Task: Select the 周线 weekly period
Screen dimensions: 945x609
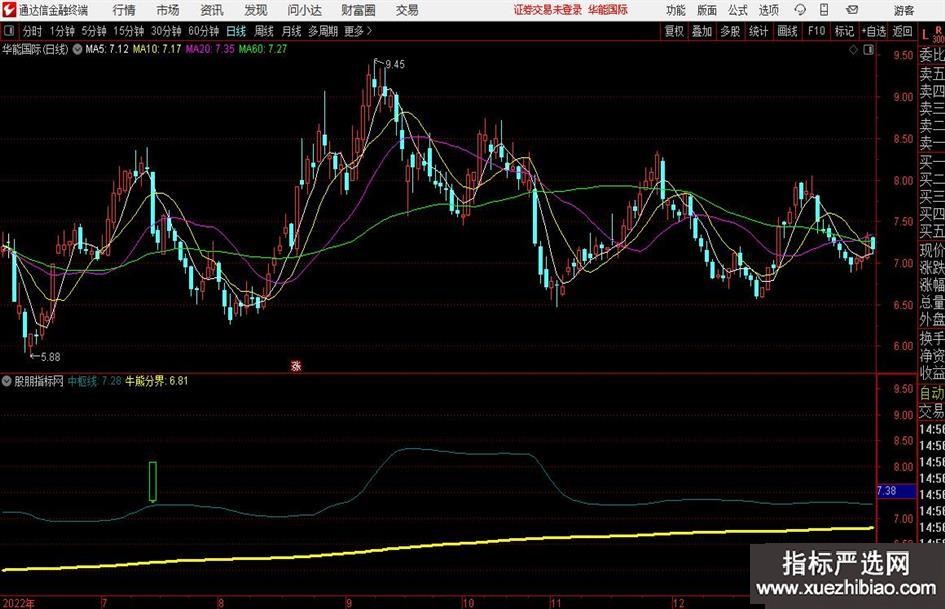Action: (x=263, y=31)
